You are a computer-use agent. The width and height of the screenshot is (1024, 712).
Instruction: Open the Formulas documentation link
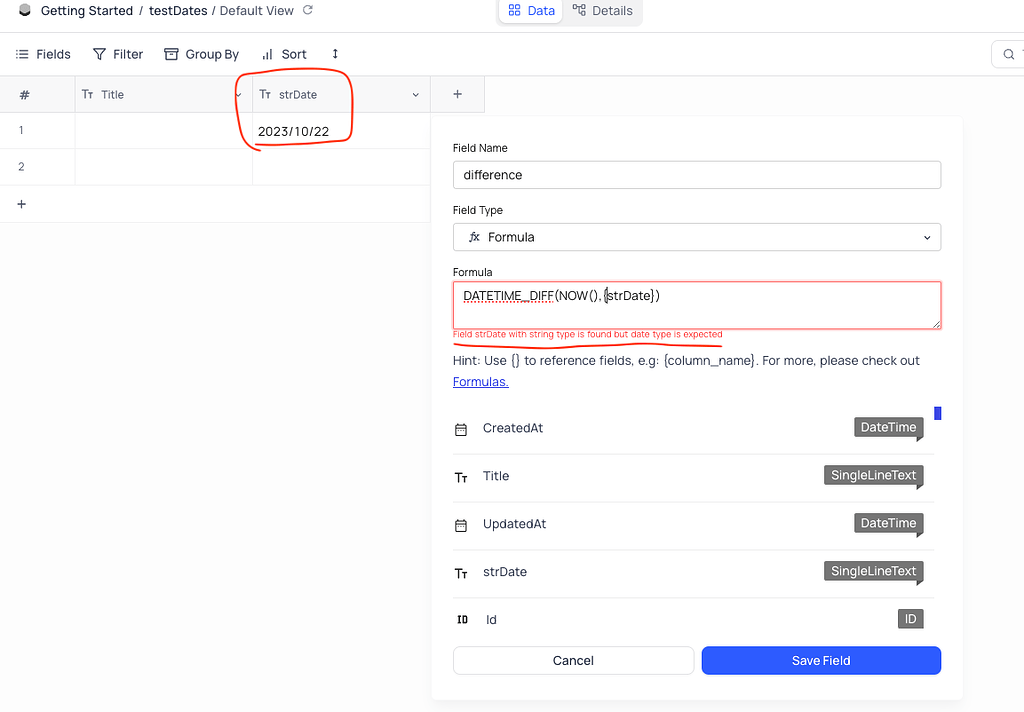coord(480,381)
